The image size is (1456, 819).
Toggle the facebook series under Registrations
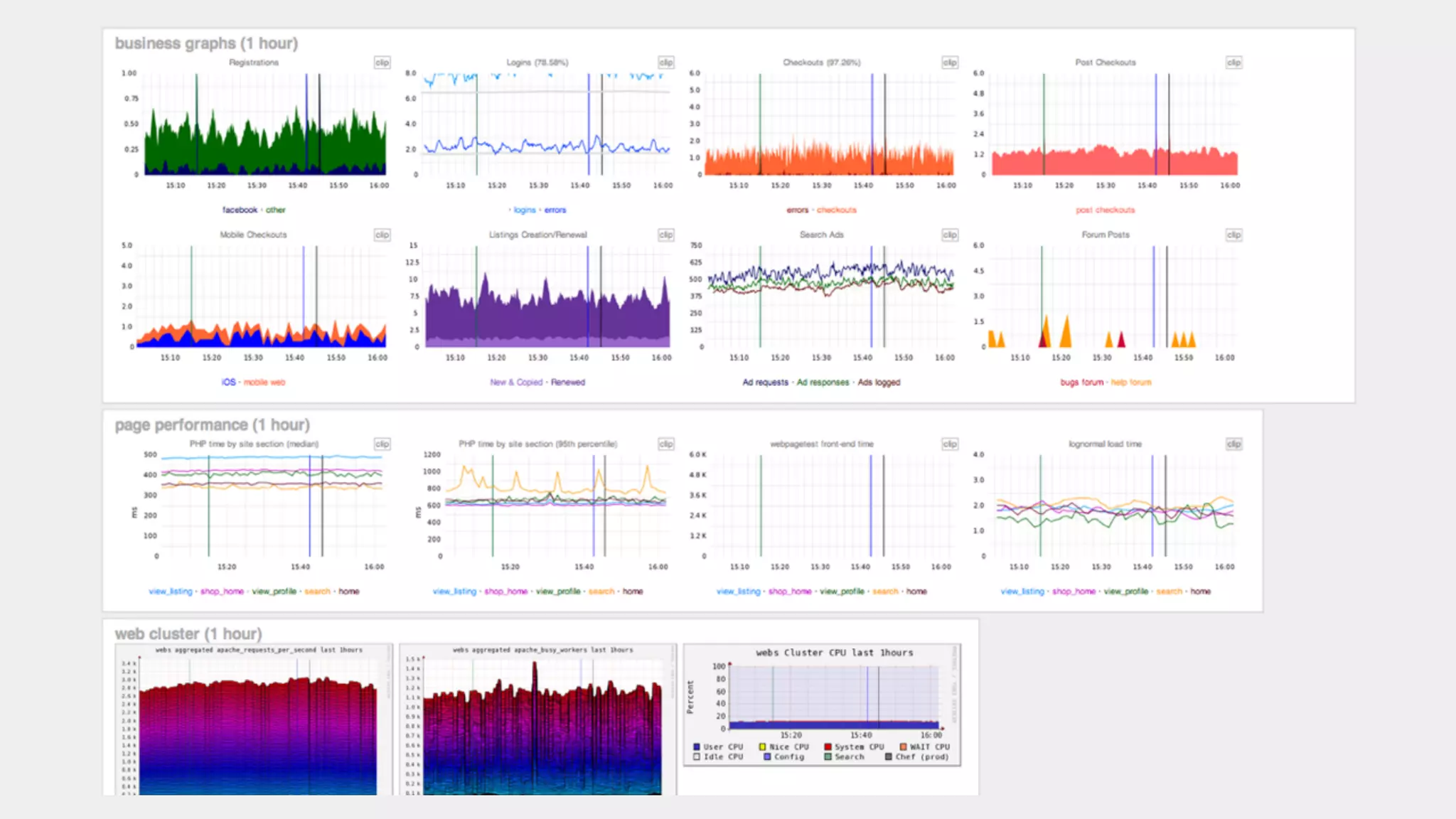tap(240, 210)
